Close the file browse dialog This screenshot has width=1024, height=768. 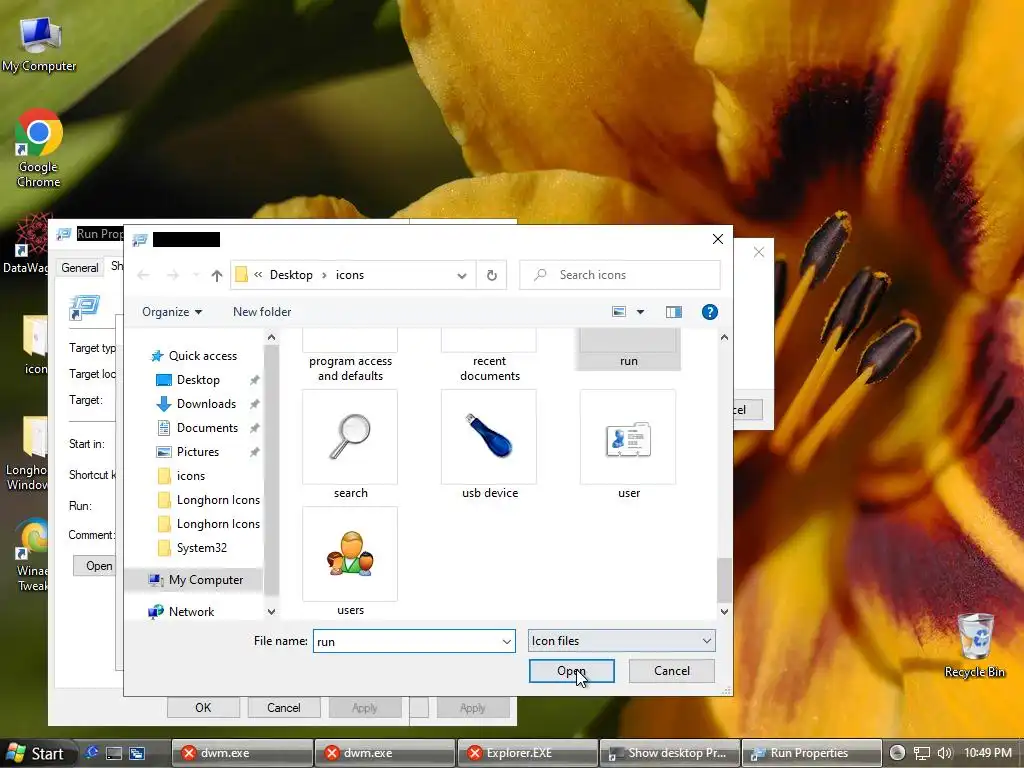tap(718, 239)
